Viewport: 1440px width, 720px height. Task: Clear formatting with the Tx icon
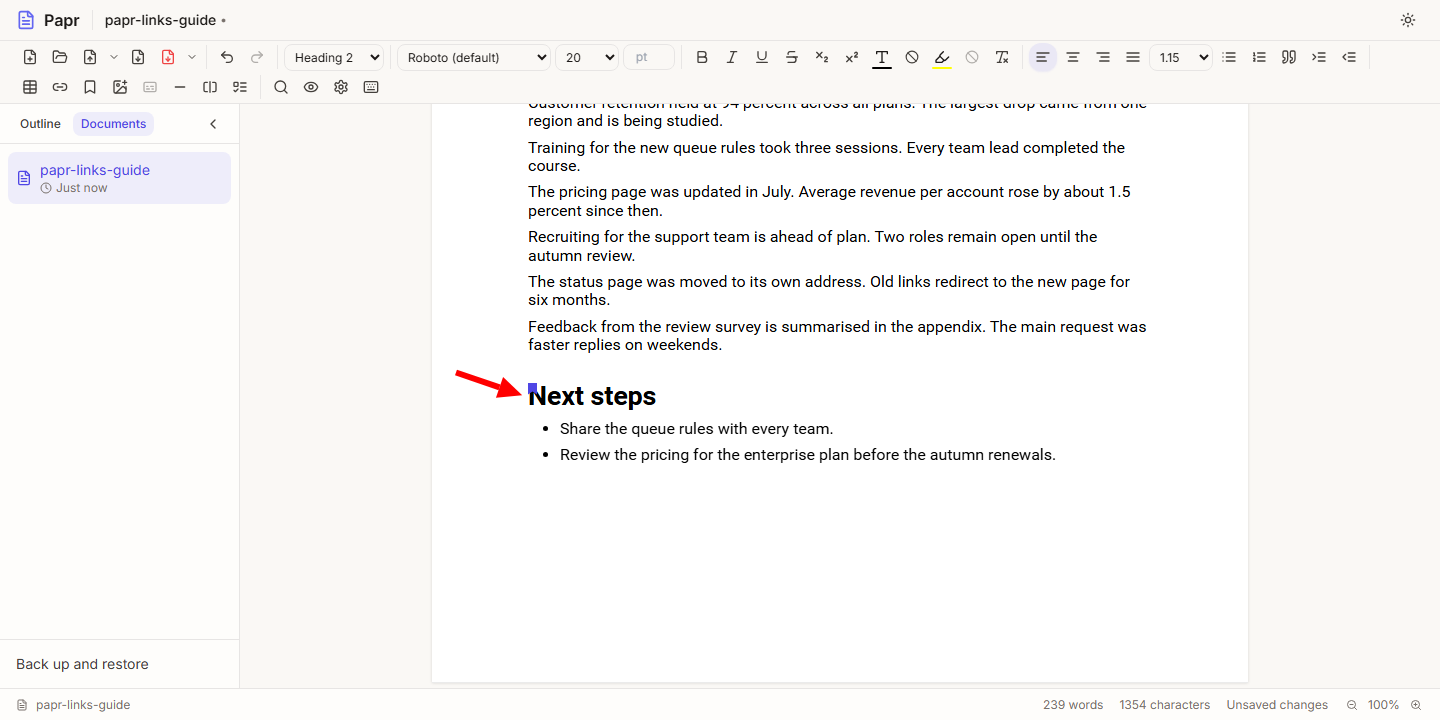pos(1002,57)
